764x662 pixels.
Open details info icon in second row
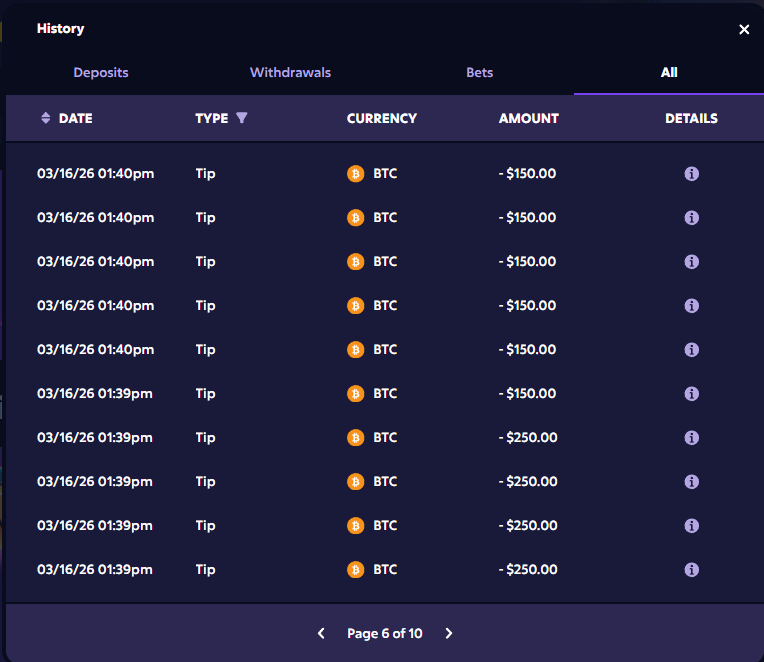pyautogui.click(x=691, y=218)
